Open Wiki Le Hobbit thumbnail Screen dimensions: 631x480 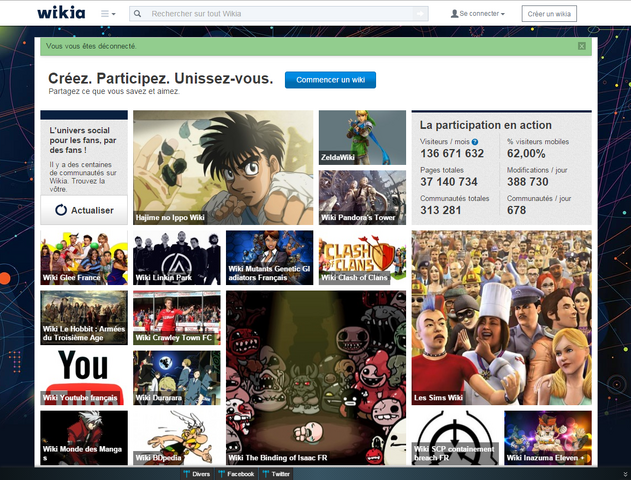[x=84, y=317]
